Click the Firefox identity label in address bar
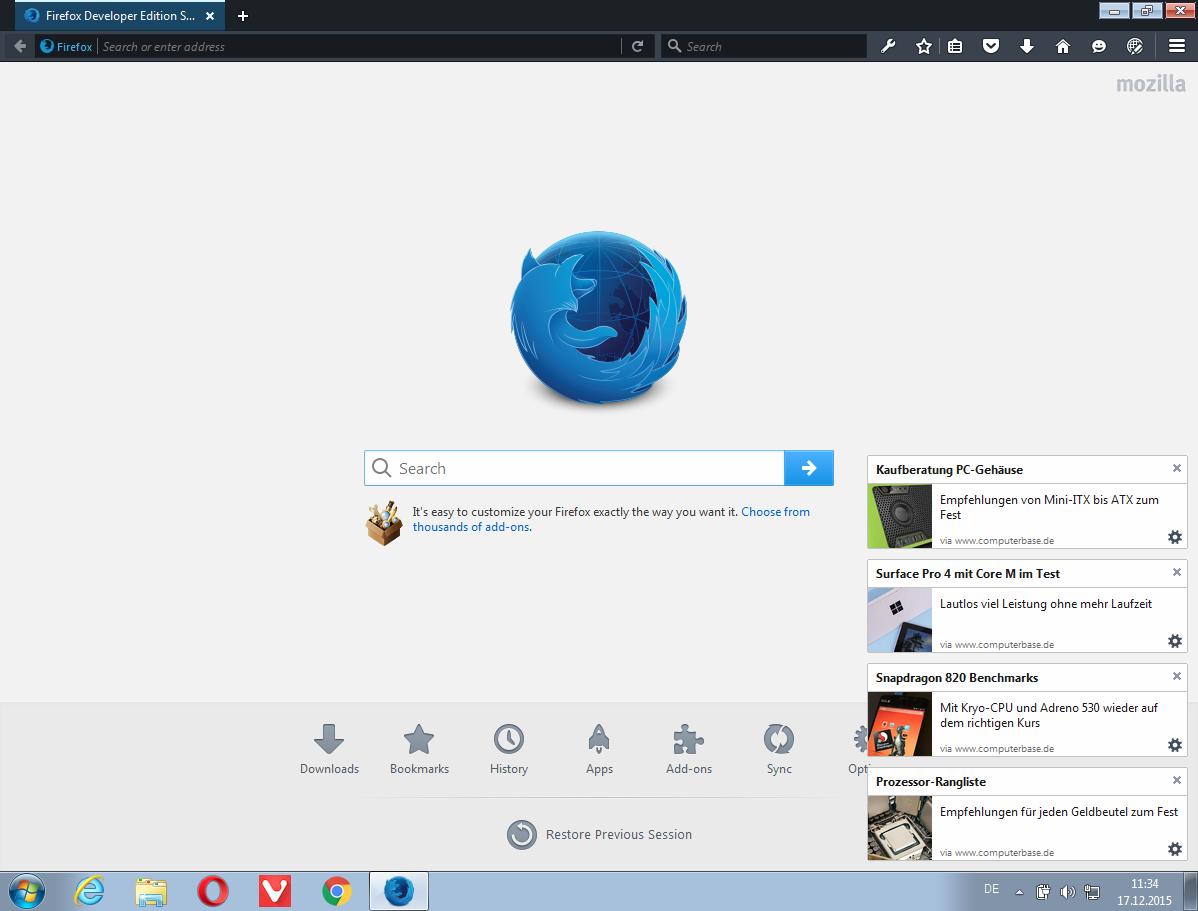1198x911 pixels. click(66, 47)
